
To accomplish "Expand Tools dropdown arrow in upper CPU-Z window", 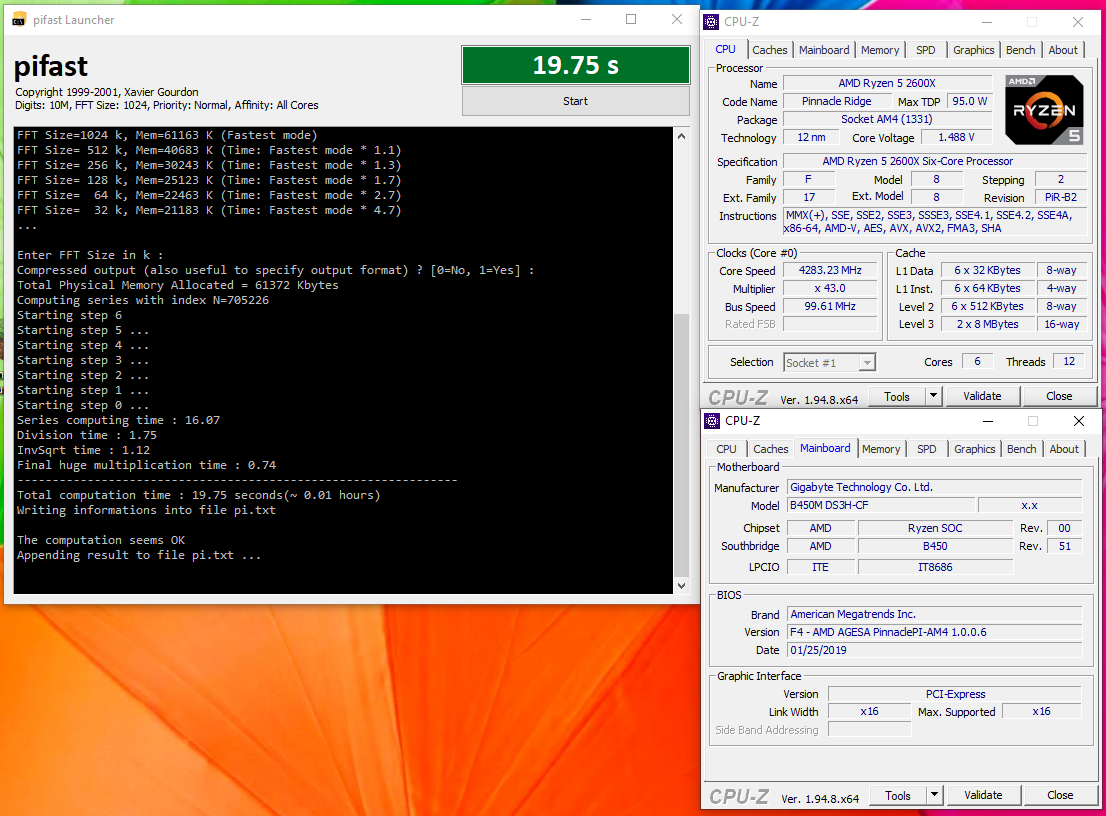I will [933, 396].
